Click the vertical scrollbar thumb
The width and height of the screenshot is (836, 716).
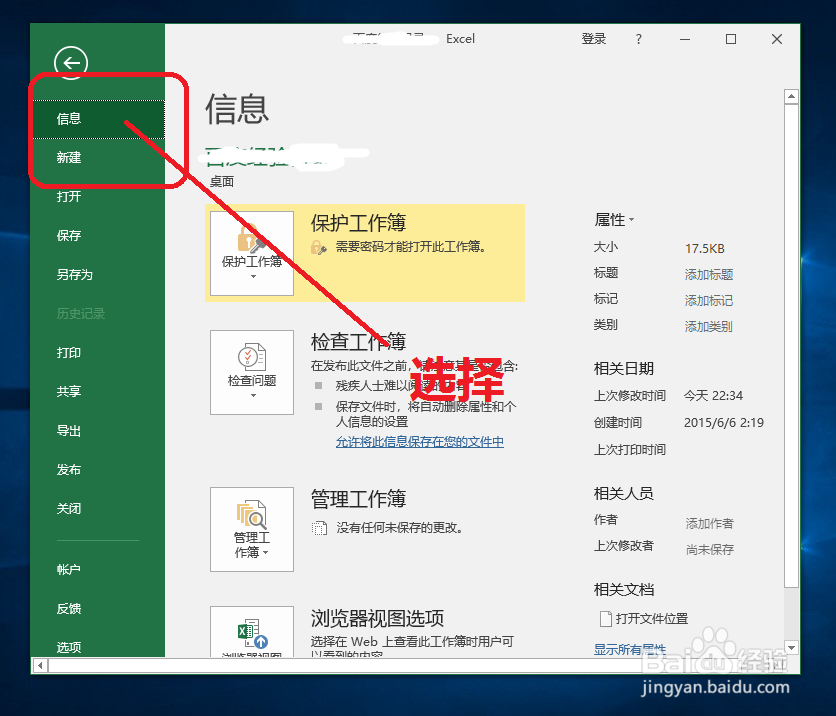pyautogui.click(x=791, y=345)
